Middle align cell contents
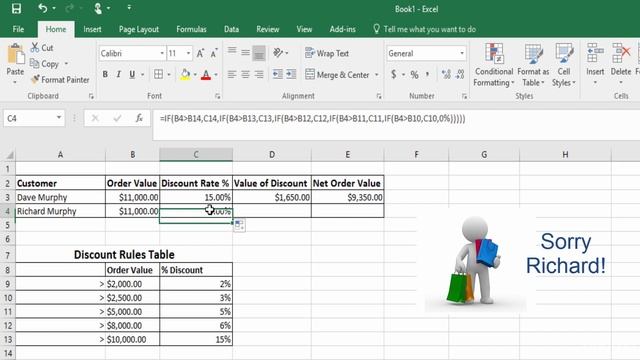The image size is (640, 360). tap(245, 53)
